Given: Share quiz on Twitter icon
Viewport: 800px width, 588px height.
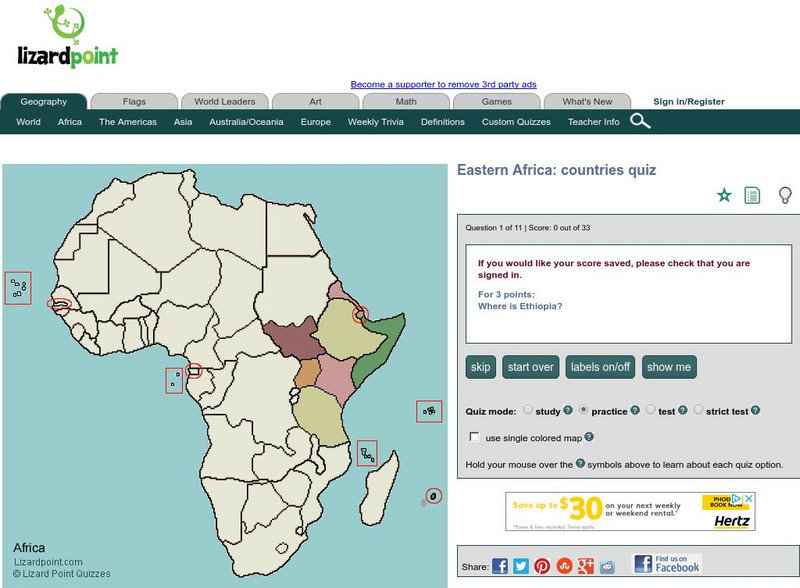Looking at the screenshot, I should pos(521,566).
